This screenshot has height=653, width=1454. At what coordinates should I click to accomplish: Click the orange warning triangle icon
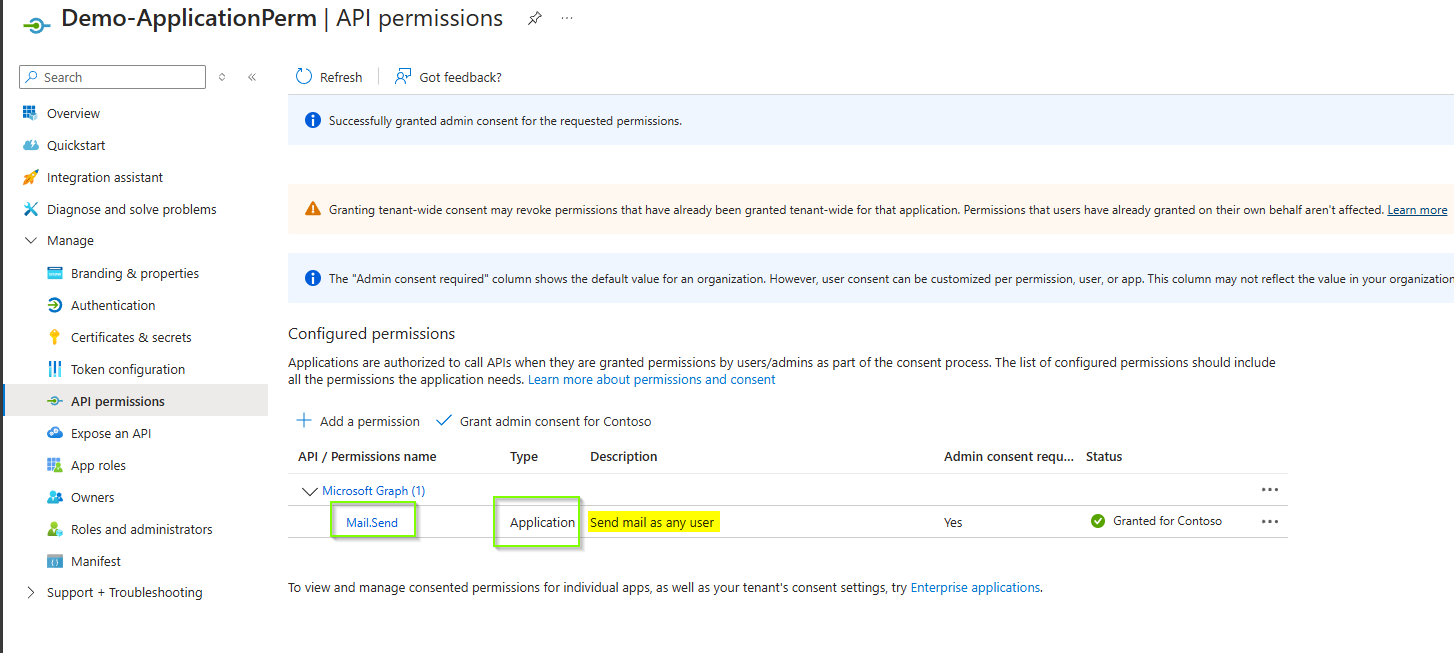pyautogui.click(x=312, y=210)
